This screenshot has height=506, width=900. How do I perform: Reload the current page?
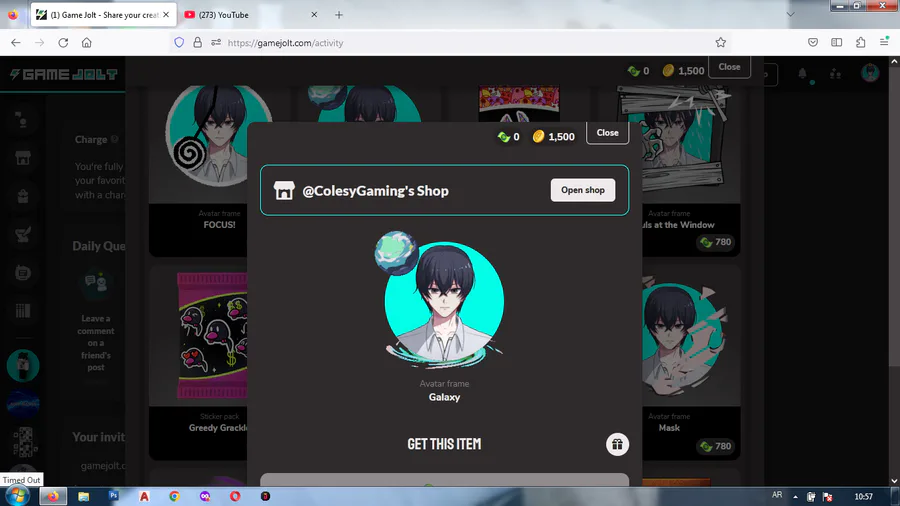[63, 42]
